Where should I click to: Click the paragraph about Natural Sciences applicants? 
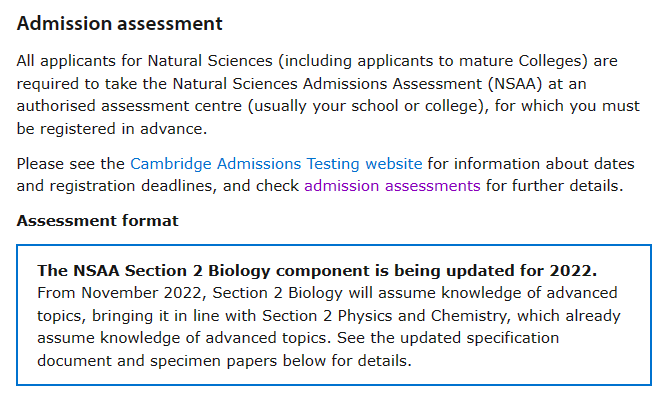(328, 95)
